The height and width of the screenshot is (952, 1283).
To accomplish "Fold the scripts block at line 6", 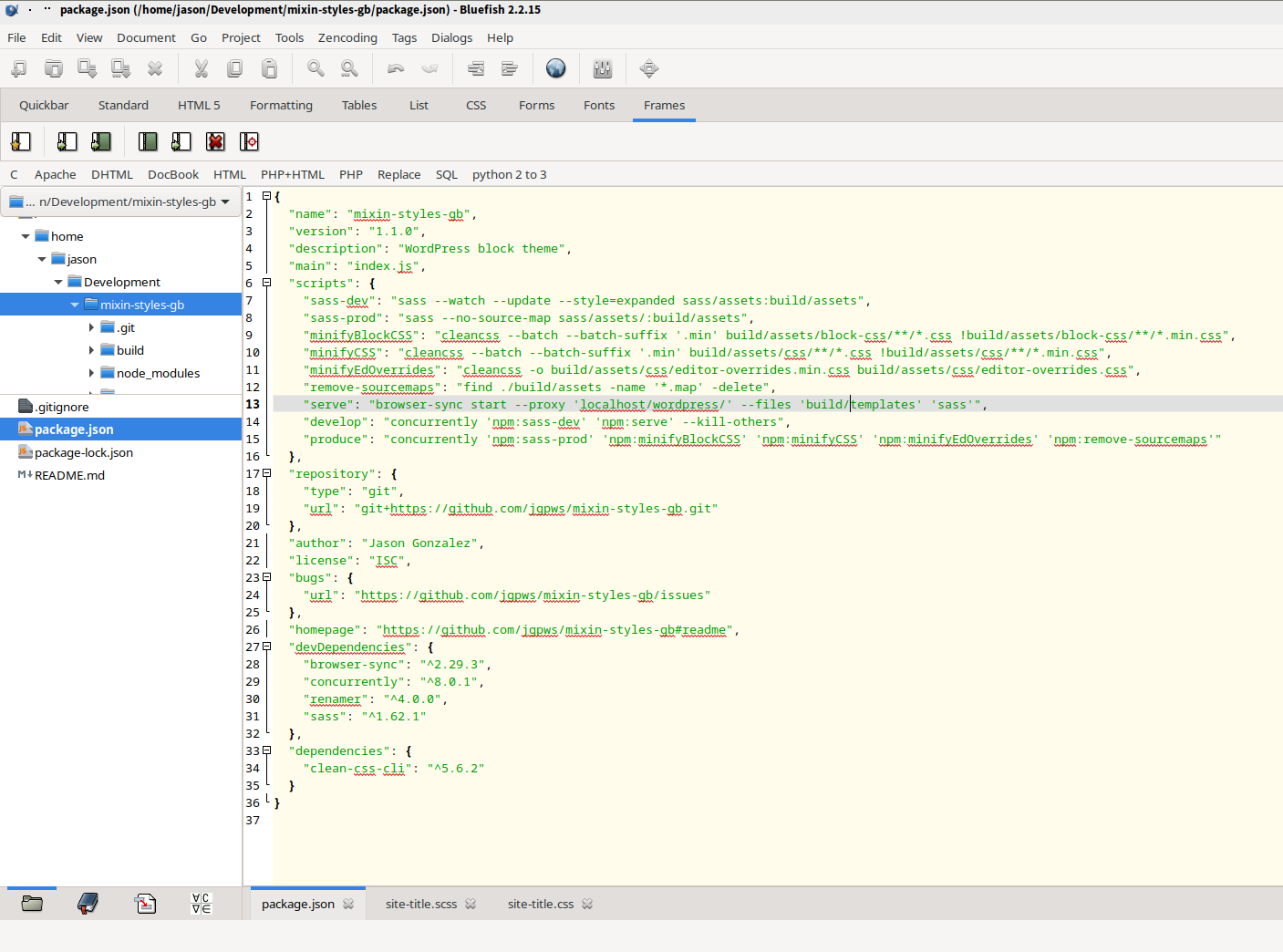I will (266, 283).
